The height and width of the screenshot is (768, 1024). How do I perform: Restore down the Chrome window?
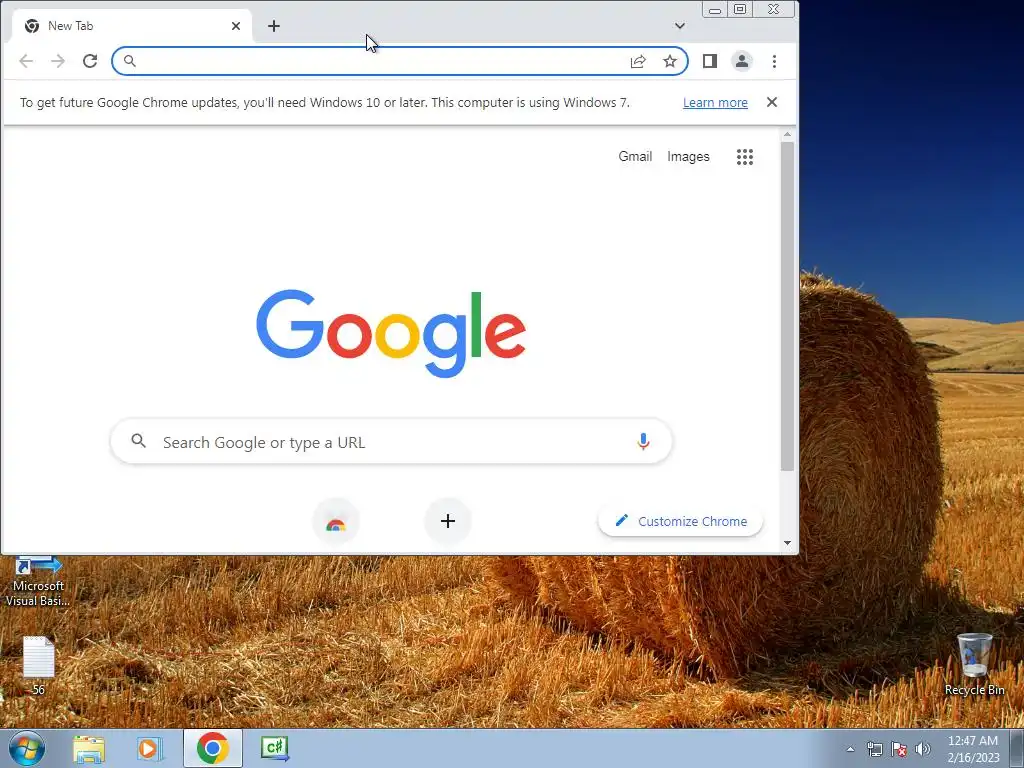[x=740, y=9]
